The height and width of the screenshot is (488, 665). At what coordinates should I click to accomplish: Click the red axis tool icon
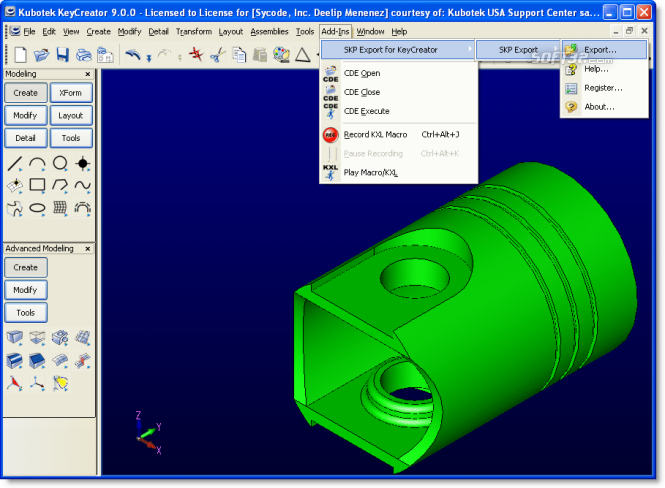pos(15,383)
